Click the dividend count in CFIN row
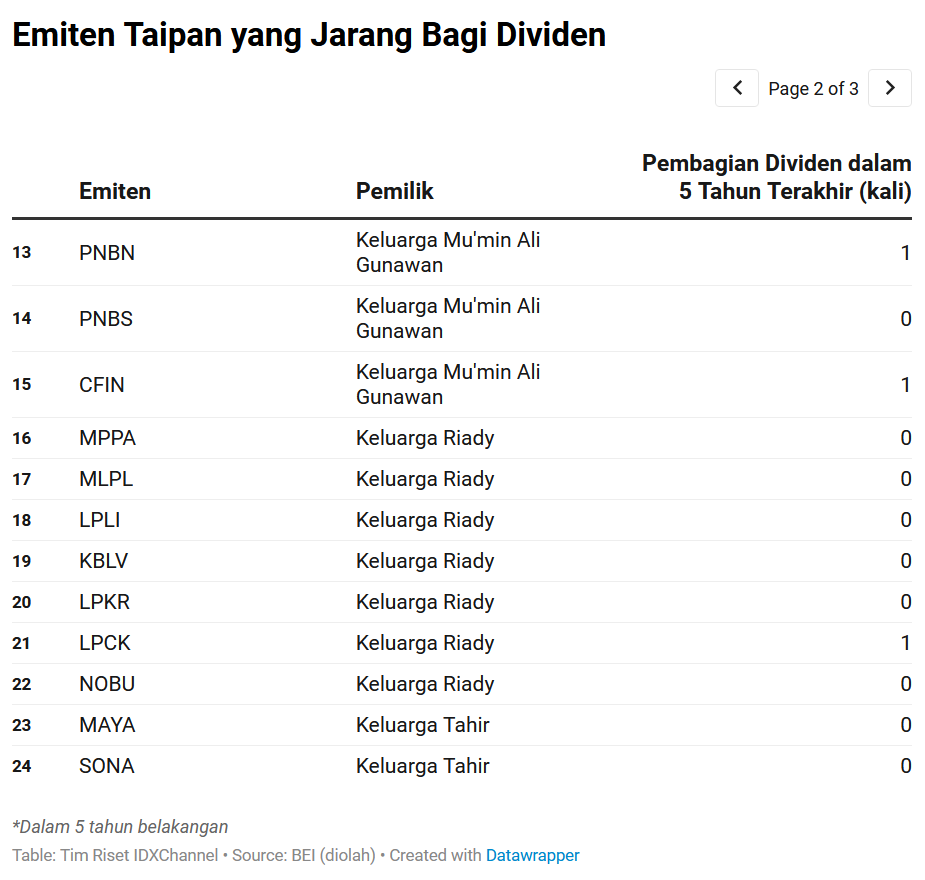The width and height of the screenshot is (925, 880). [906, 385]
